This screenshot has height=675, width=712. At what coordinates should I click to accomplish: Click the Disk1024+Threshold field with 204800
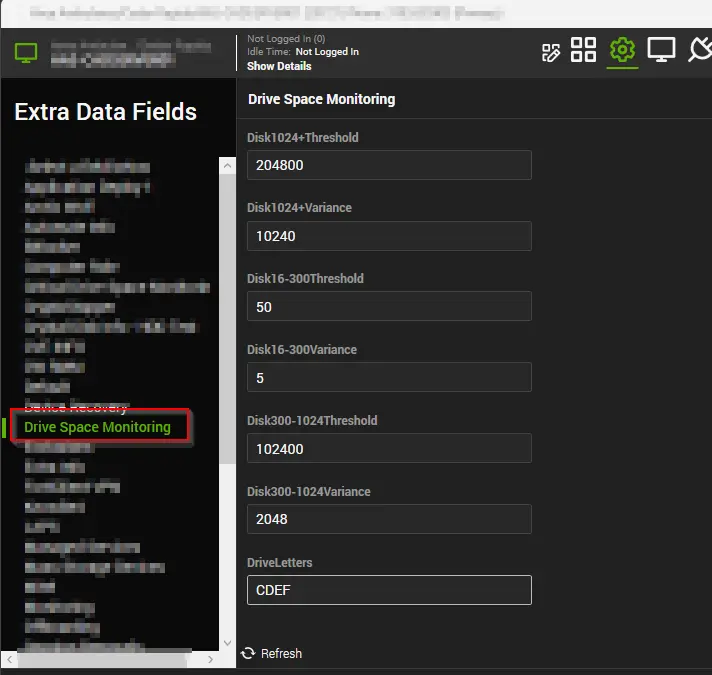389,165
